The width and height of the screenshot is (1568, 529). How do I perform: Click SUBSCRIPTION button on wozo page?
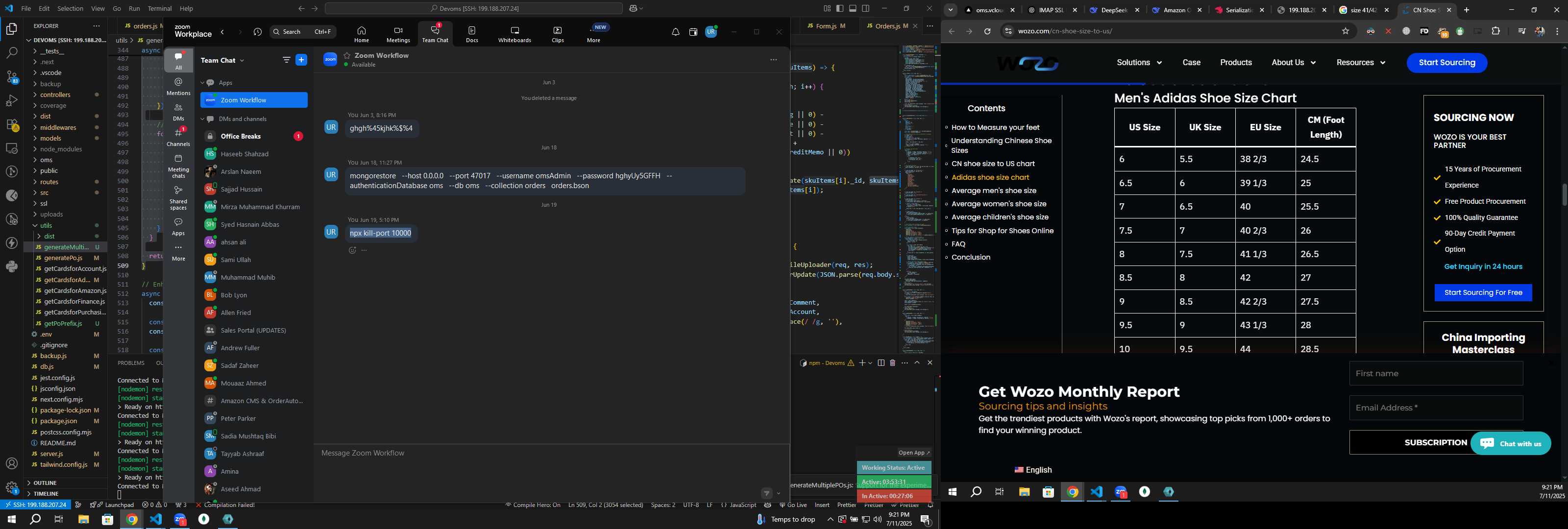coord(1435,443)
